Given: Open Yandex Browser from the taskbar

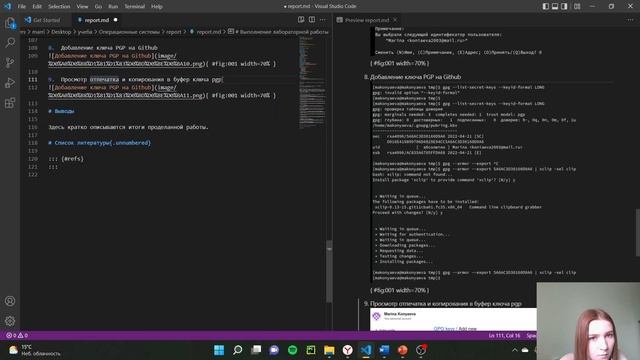Looking at the screenshot, I should point(348,350).
